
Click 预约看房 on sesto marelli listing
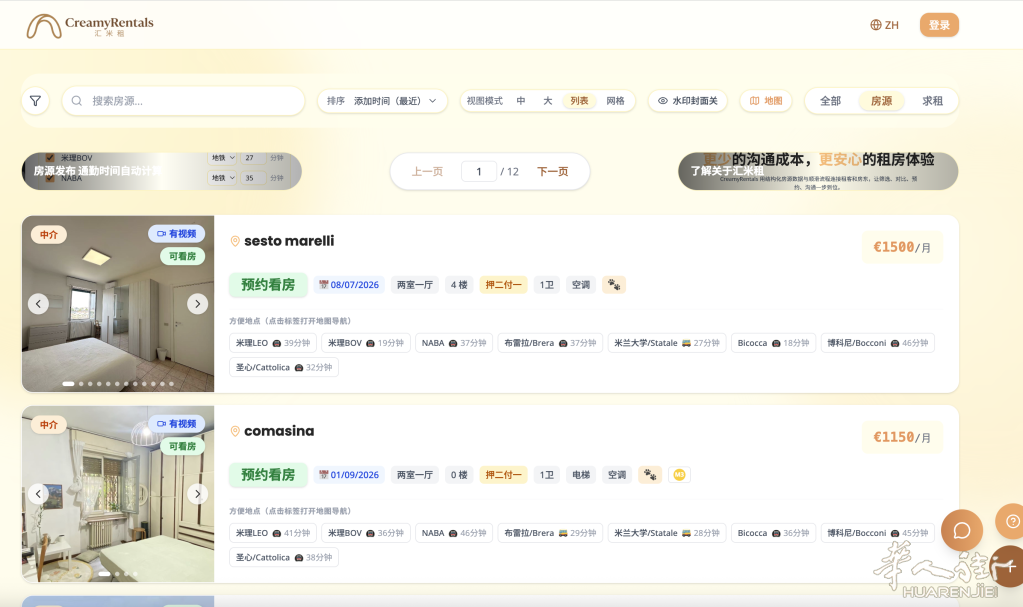[268, 285]
